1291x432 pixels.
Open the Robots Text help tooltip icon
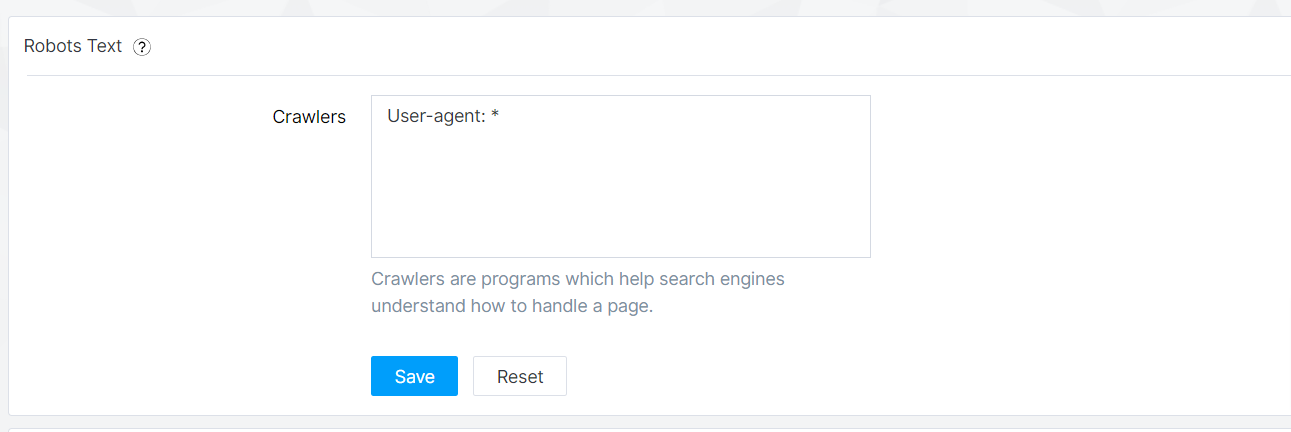(x=142, y=47)
